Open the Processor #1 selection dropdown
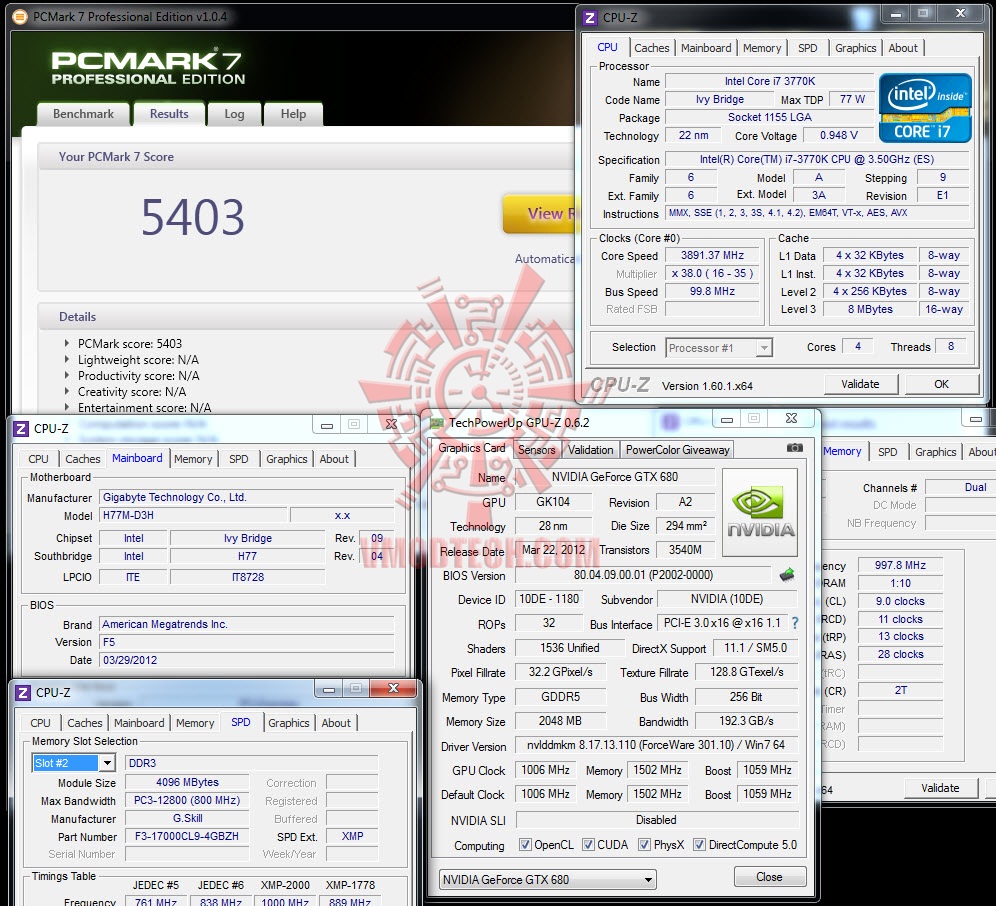The height and width of the screenshot is (906, 996). (x=764, y=348)
